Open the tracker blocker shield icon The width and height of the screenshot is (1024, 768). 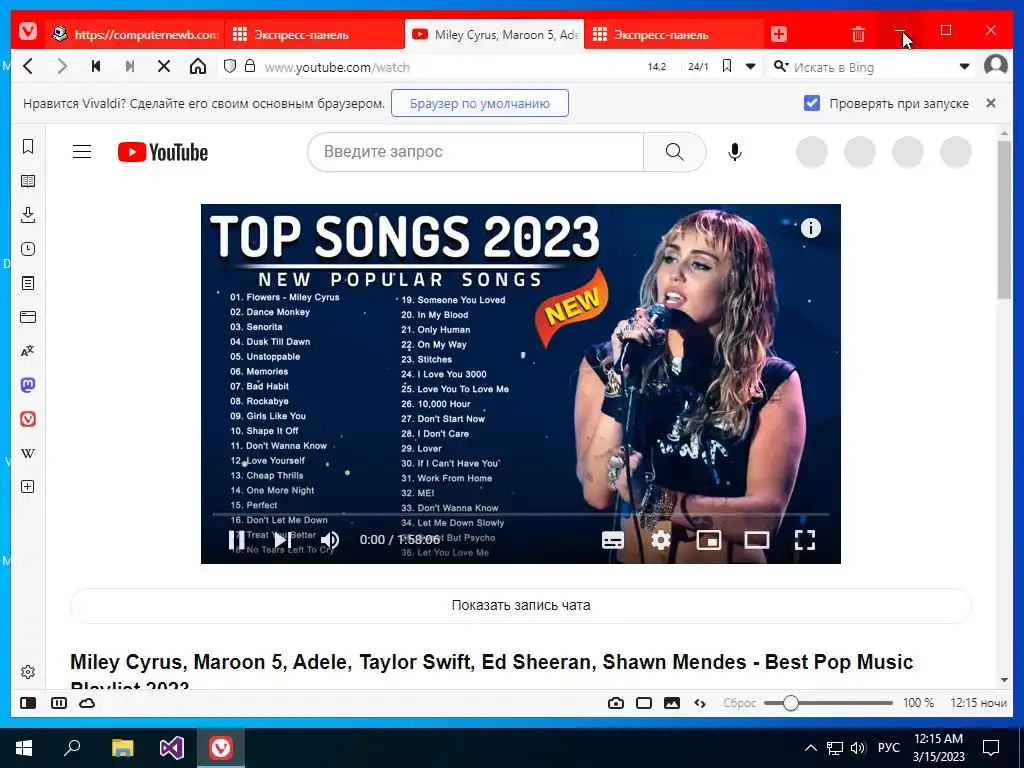pos(230,66)
